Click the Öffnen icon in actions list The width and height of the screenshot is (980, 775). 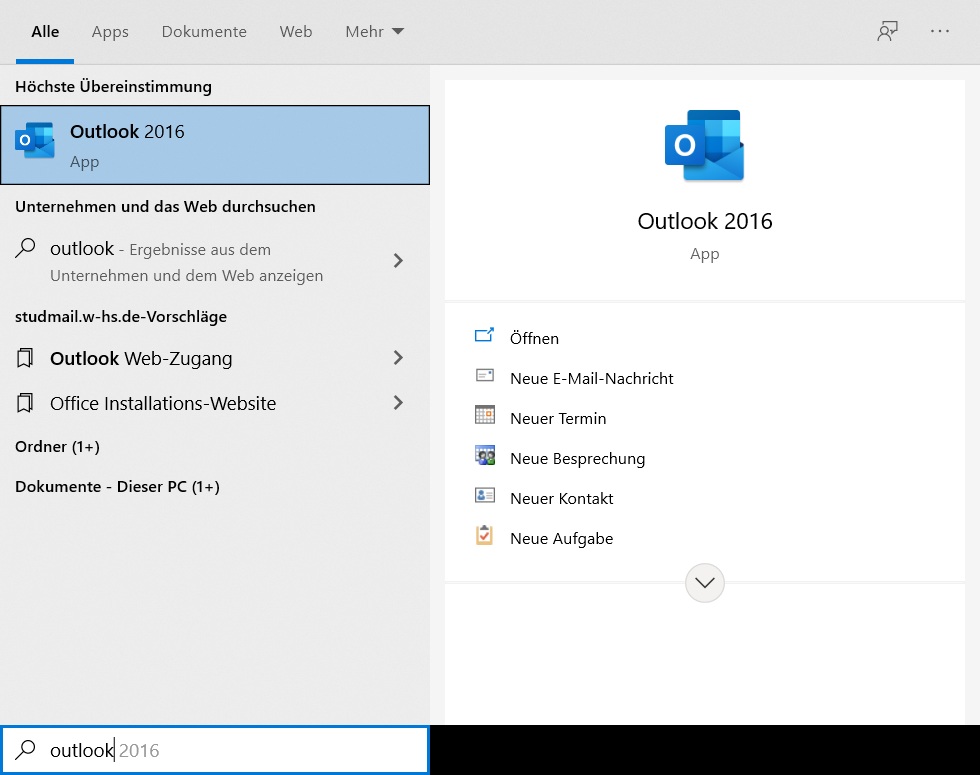(485, 337)
